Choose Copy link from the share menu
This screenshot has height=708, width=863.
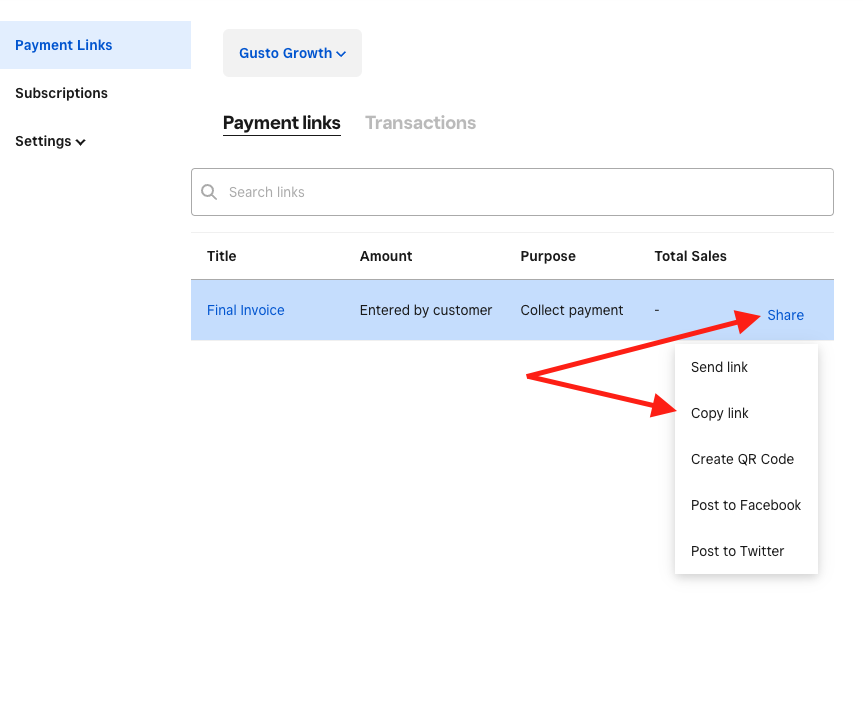746,413
